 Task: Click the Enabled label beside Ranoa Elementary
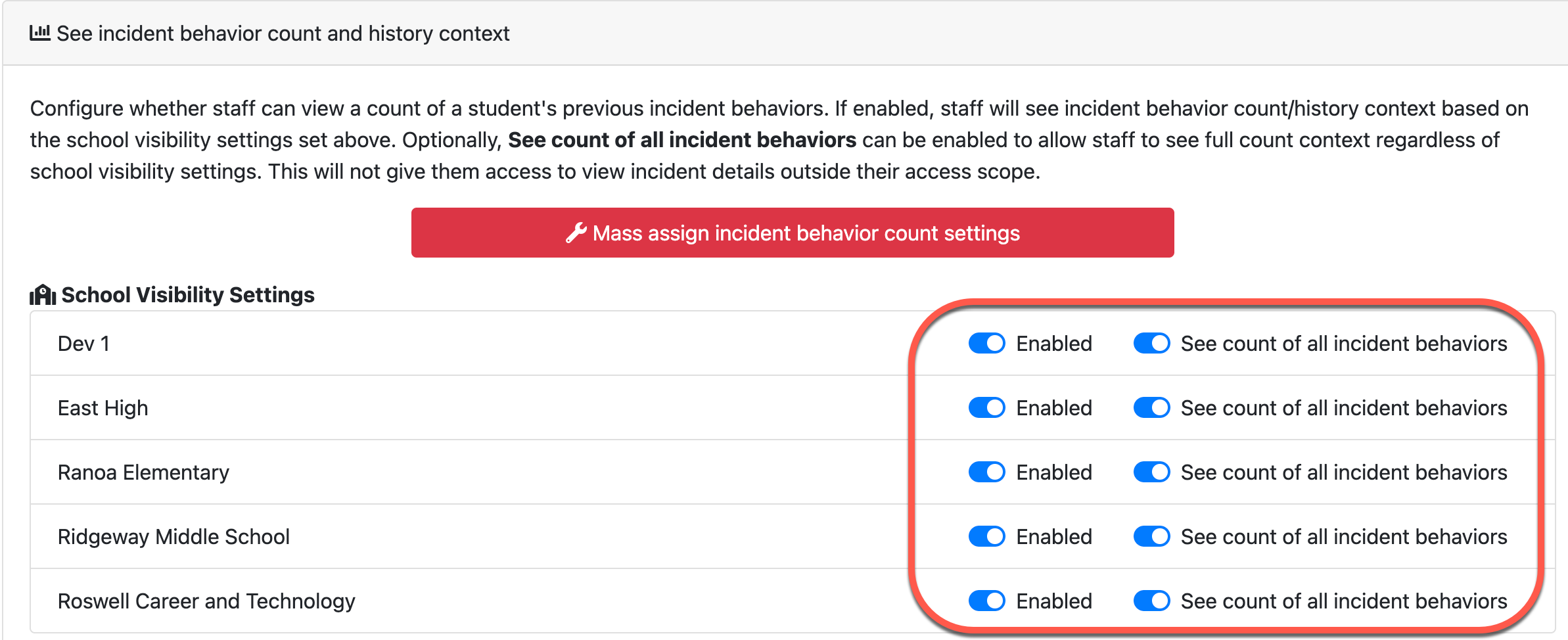[1054, 472]
